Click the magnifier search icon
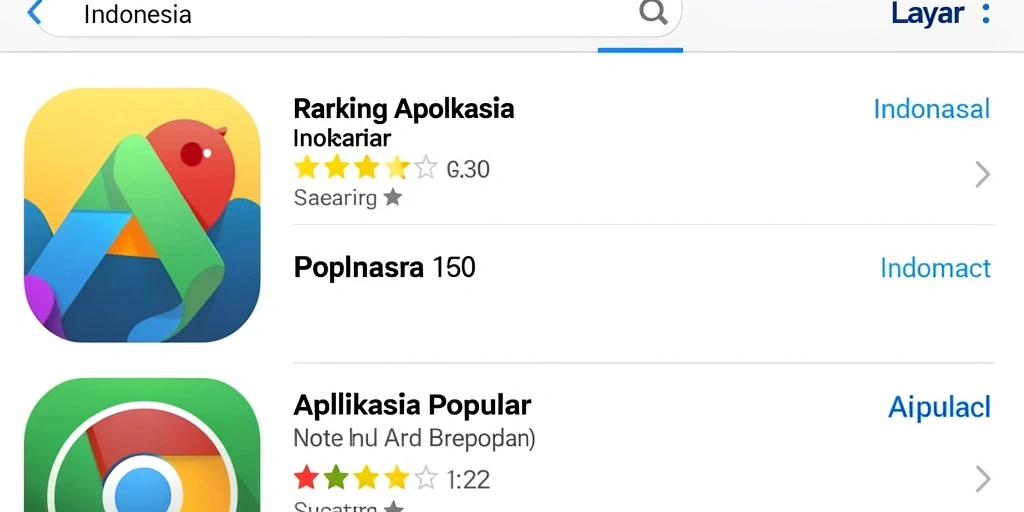The height and width of the screenshot is (512, 1024). tap(653, 12)
